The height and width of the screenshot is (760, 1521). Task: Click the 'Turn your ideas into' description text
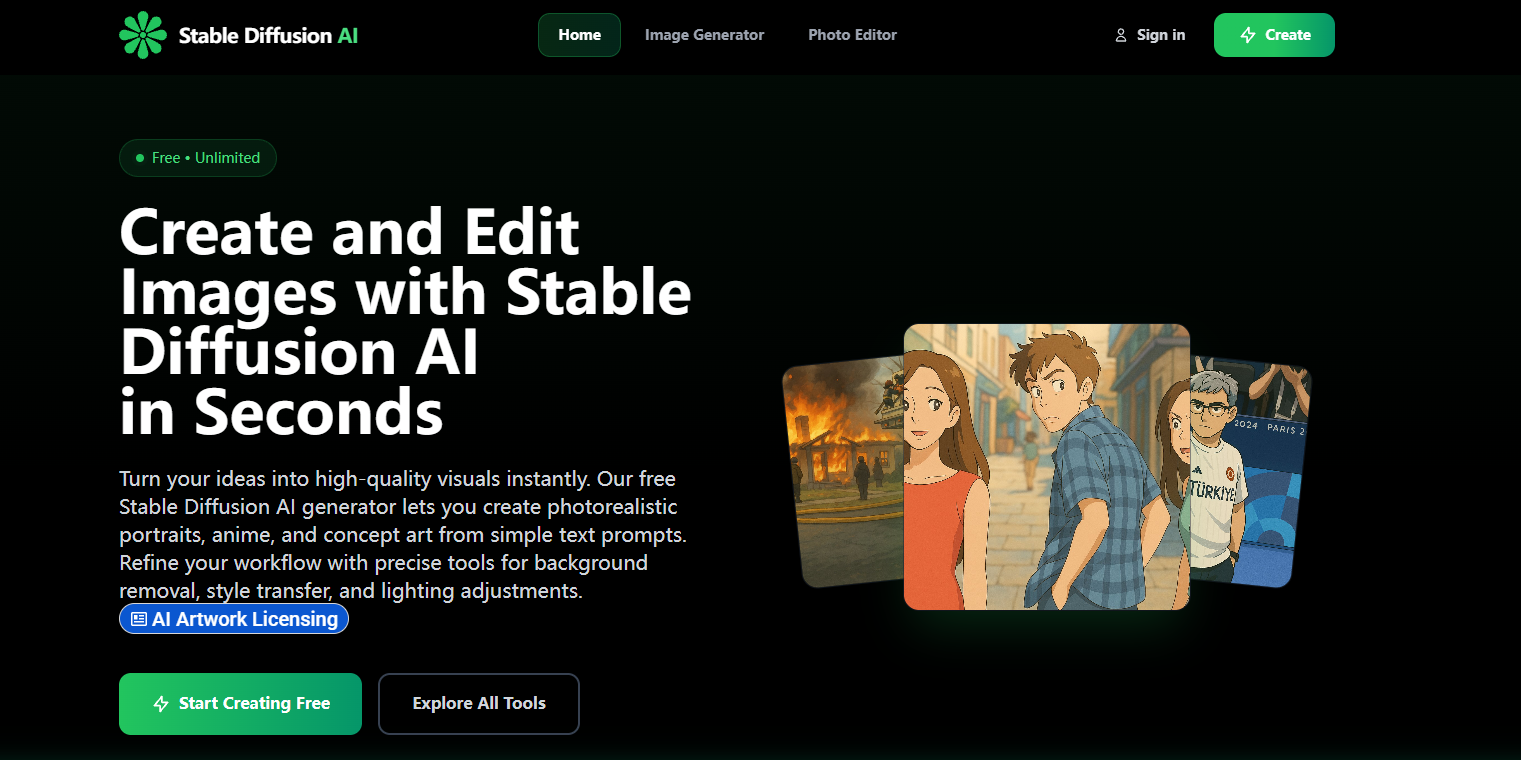402,535
